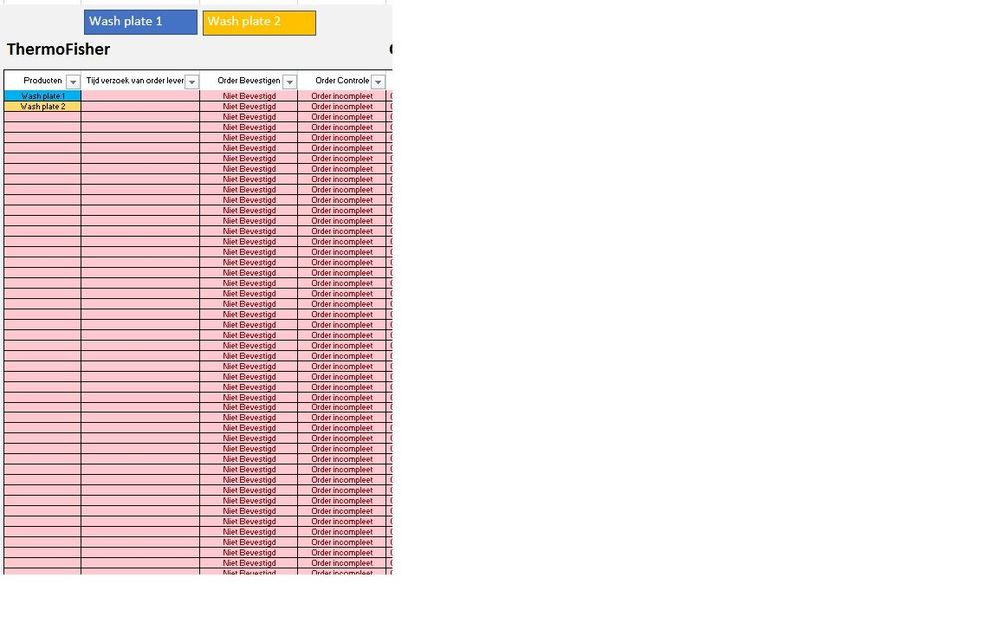Click the partially visible column at the right edge
This screenshot has height=624, width=998.
390,300
